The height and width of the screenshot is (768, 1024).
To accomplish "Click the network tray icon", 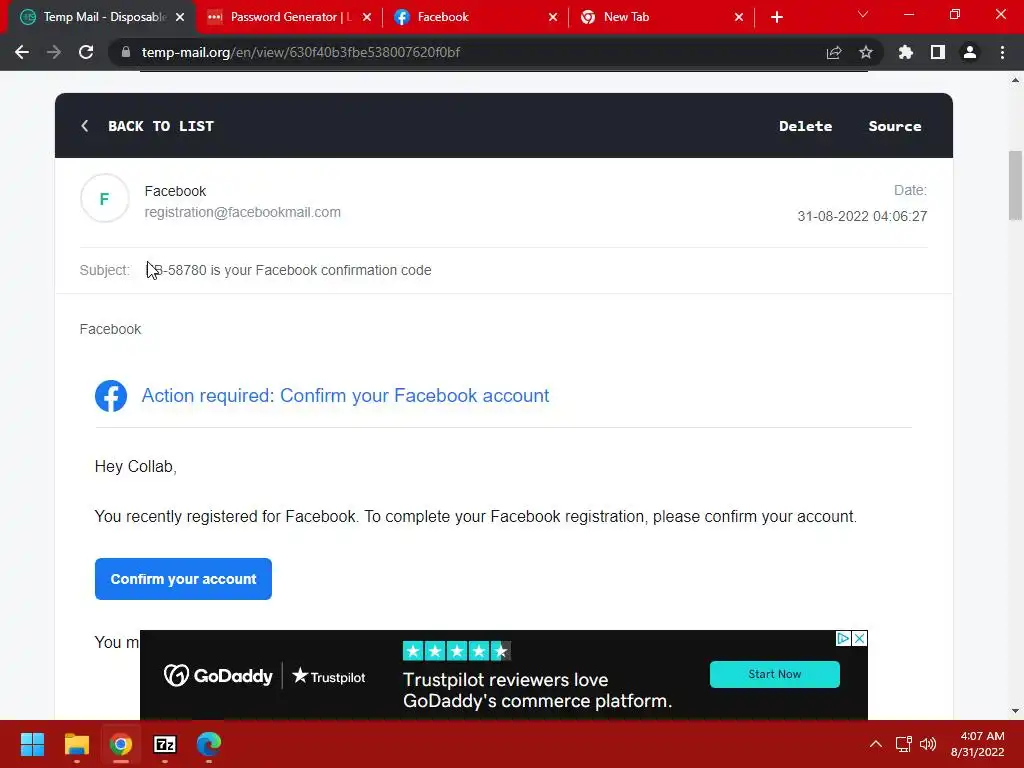I will [904, 744].
